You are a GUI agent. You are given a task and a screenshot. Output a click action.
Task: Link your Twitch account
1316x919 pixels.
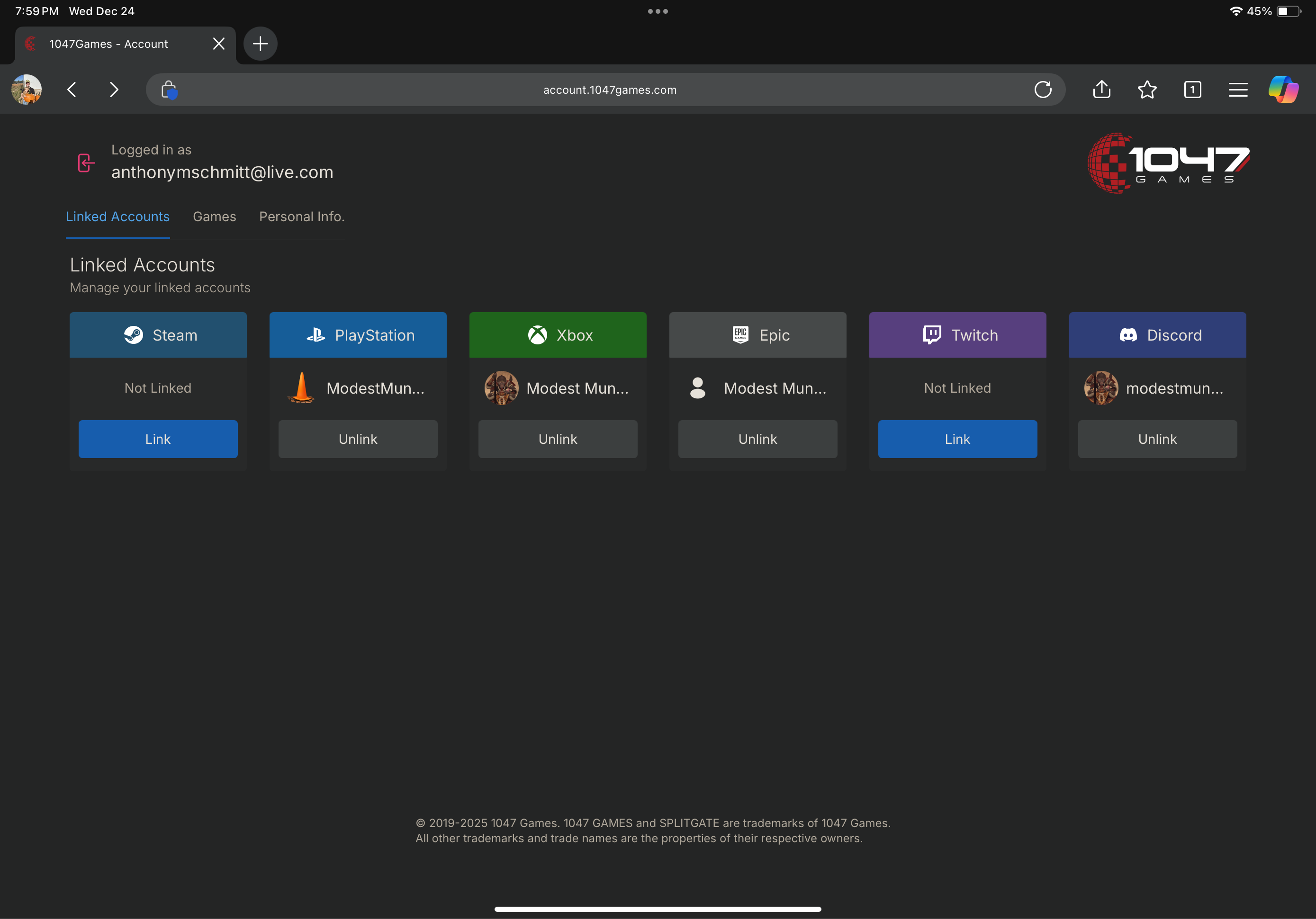[x=957, y=439]
